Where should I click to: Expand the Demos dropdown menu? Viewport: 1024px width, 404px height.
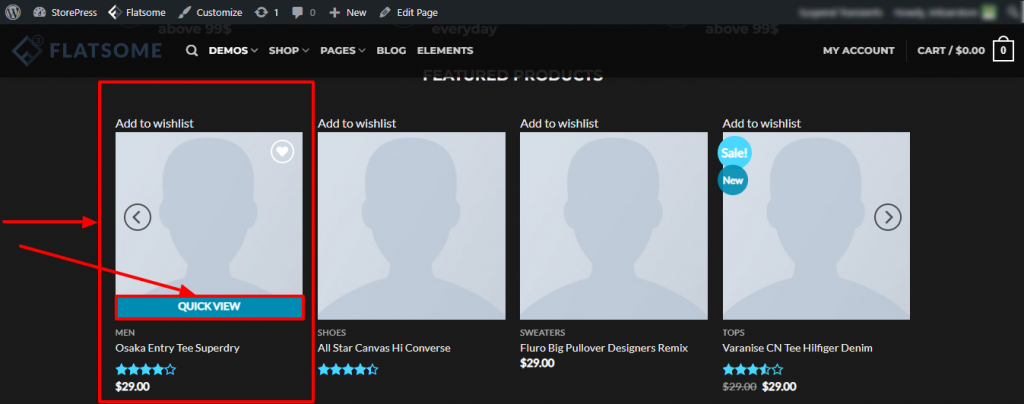click(233, 50)
